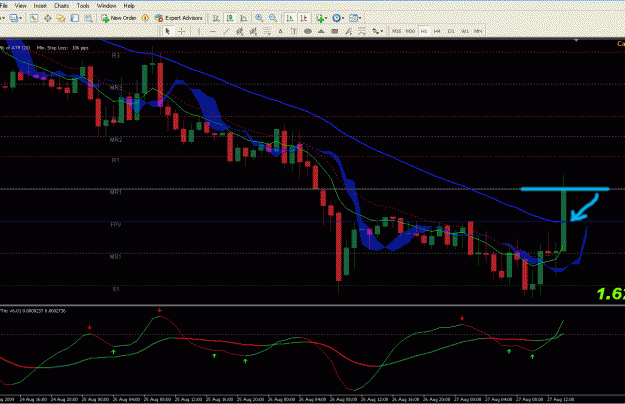Click the New Order button
This screenshot has height=404, width=625.
[x=119, y=18]
